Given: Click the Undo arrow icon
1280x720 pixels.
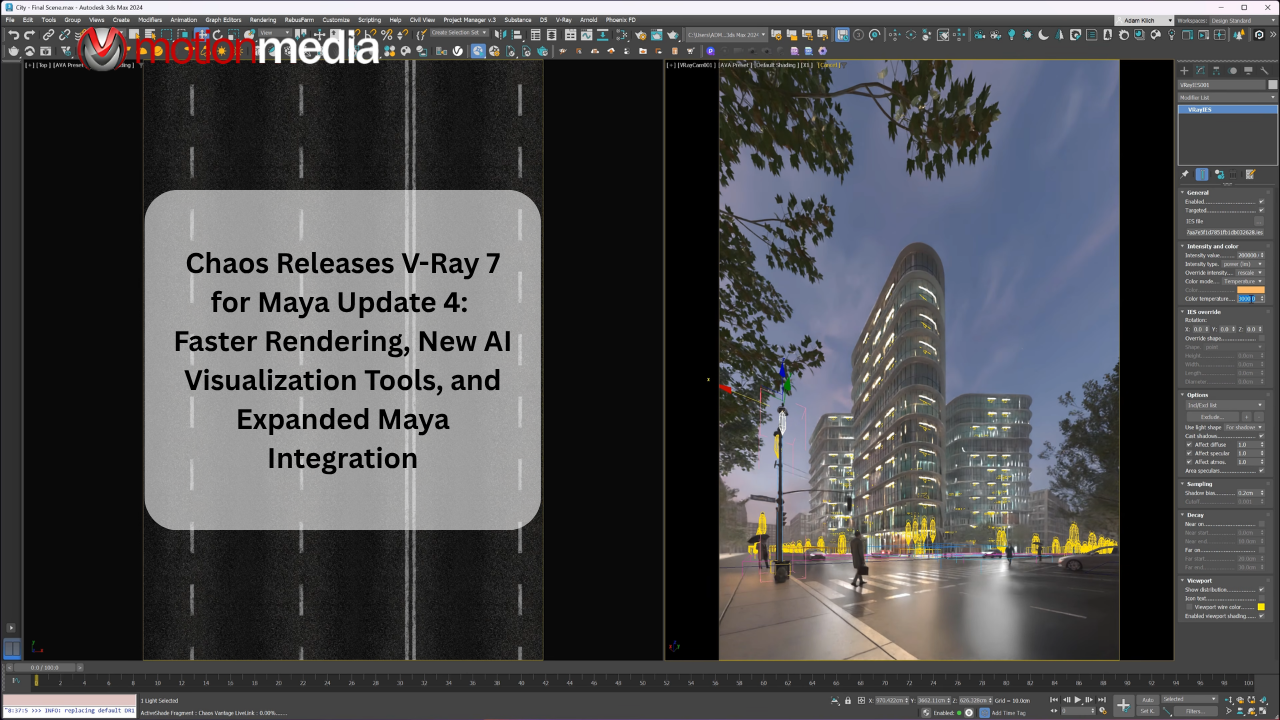Looking at the screenshot, I should 14,35.
